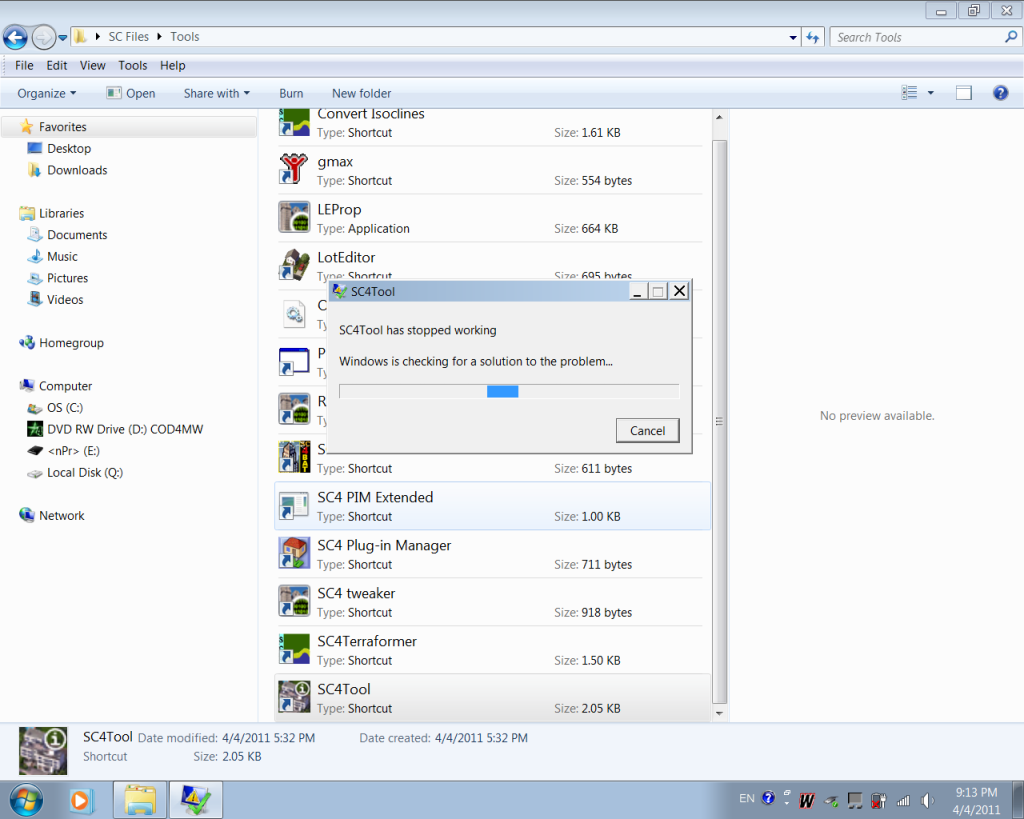Select the SC4Terraformer icon
The width and height of the screenshot is (1024, 819).
[294, 649]
